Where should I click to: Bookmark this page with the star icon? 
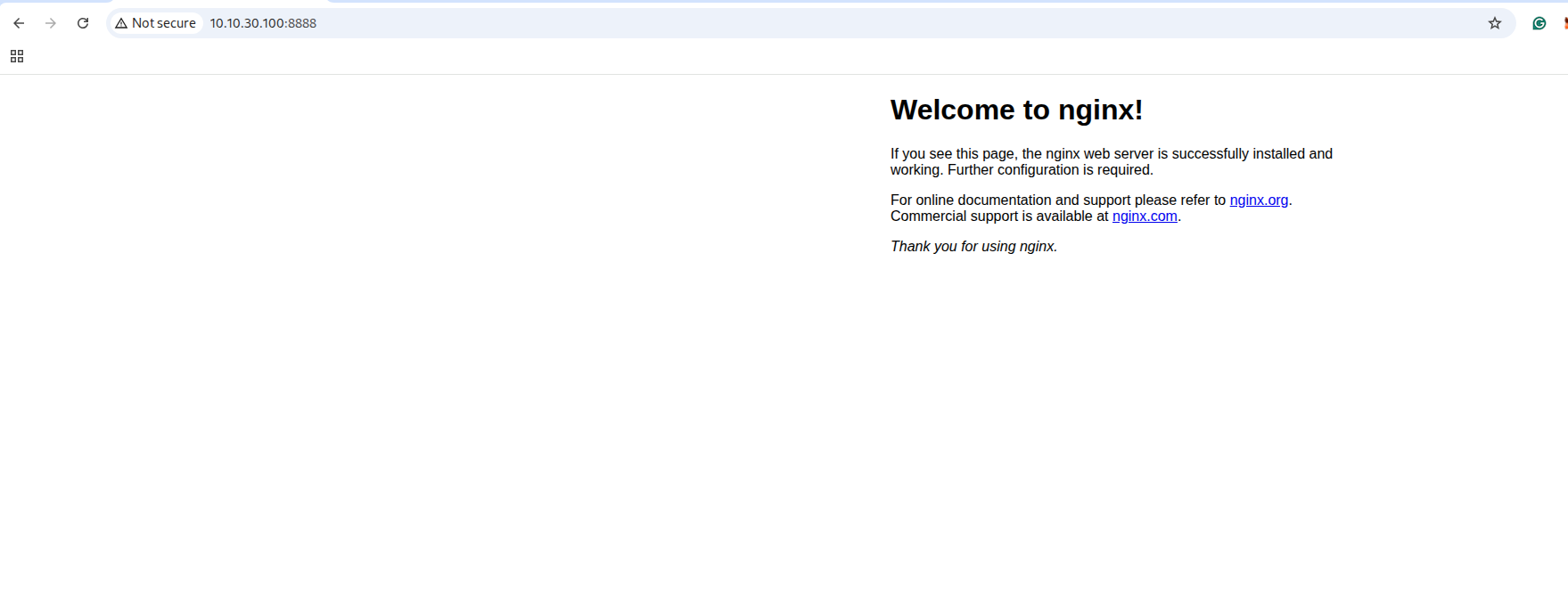pyautogui.click(x=1495, y=23)
